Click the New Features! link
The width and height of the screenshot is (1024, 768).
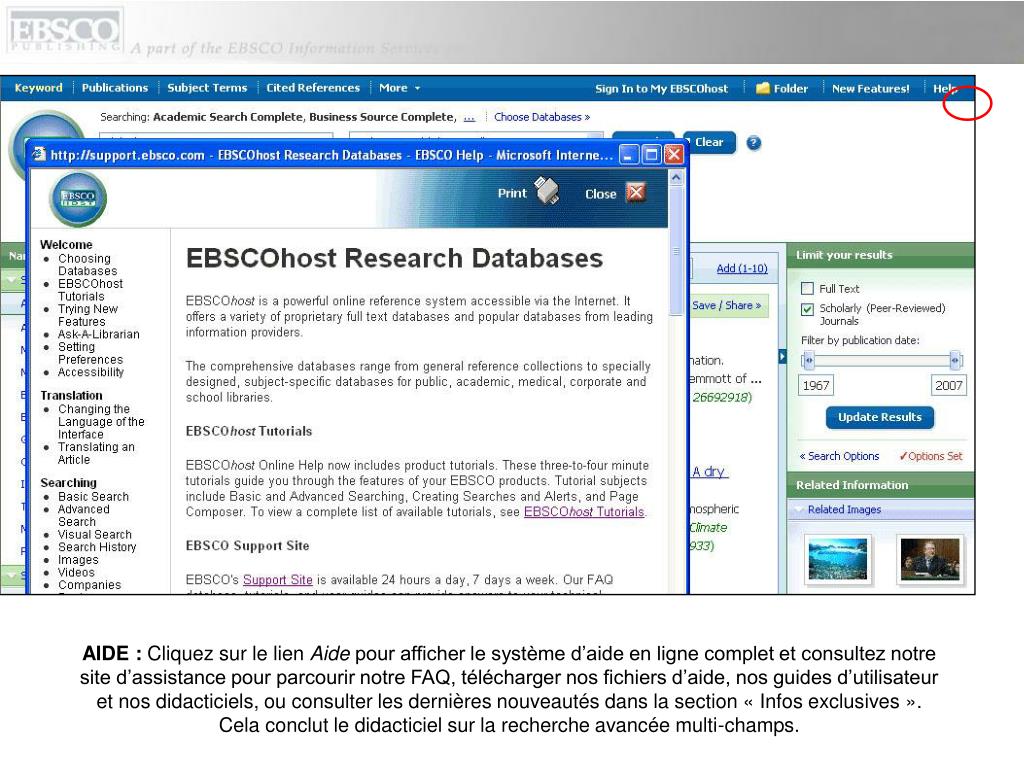(x=871, y=88)
